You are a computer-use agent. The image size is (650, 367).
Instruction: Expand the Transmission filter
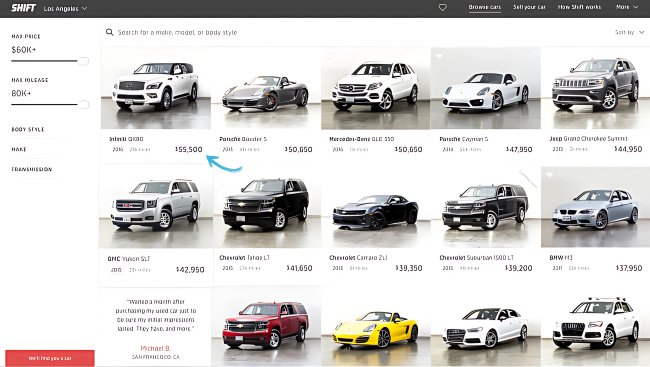click(32, 169)
